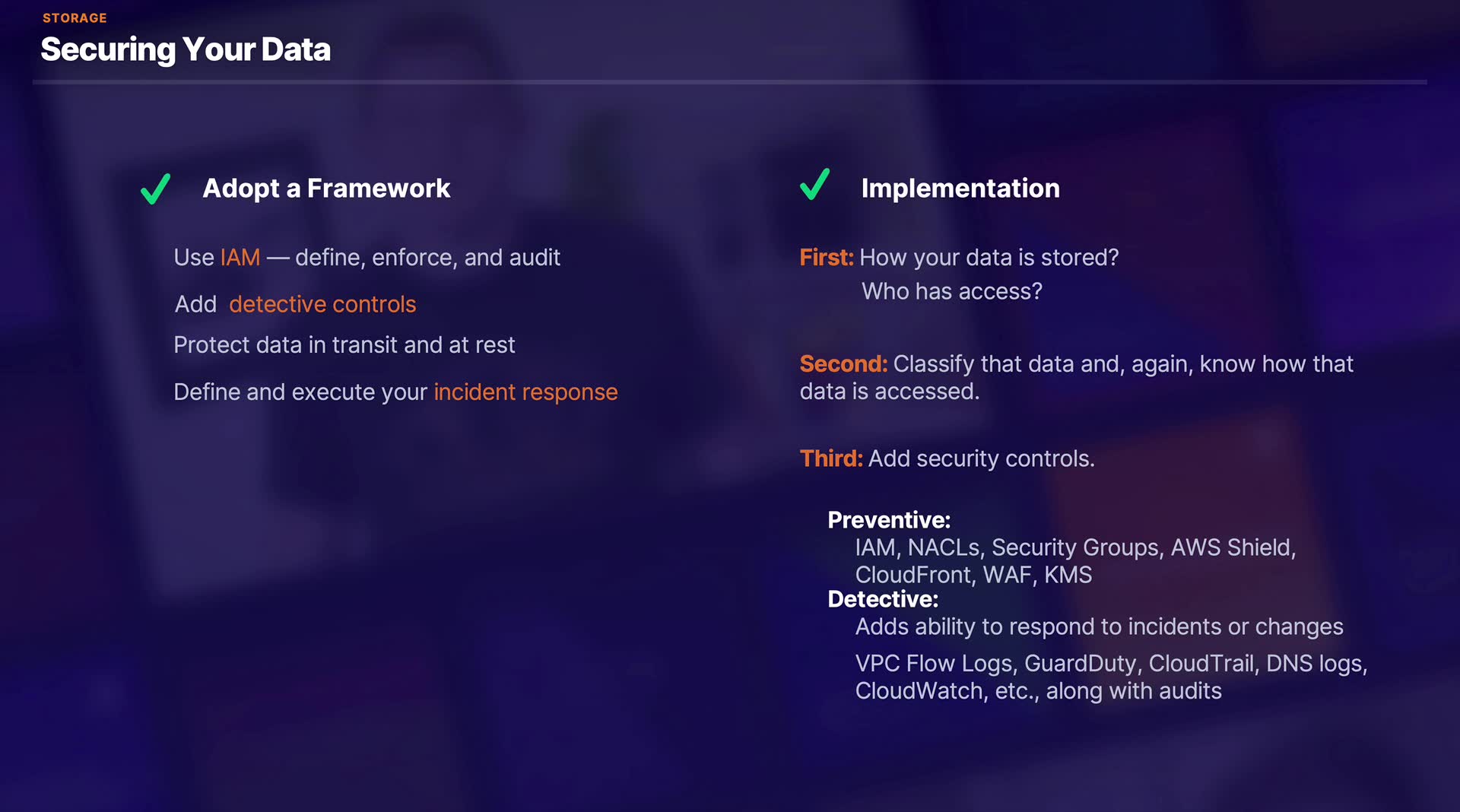The height and width of the screenshot is (812, 1460).
Task: Select the orange First: label
Action: (x=826, y=258)
